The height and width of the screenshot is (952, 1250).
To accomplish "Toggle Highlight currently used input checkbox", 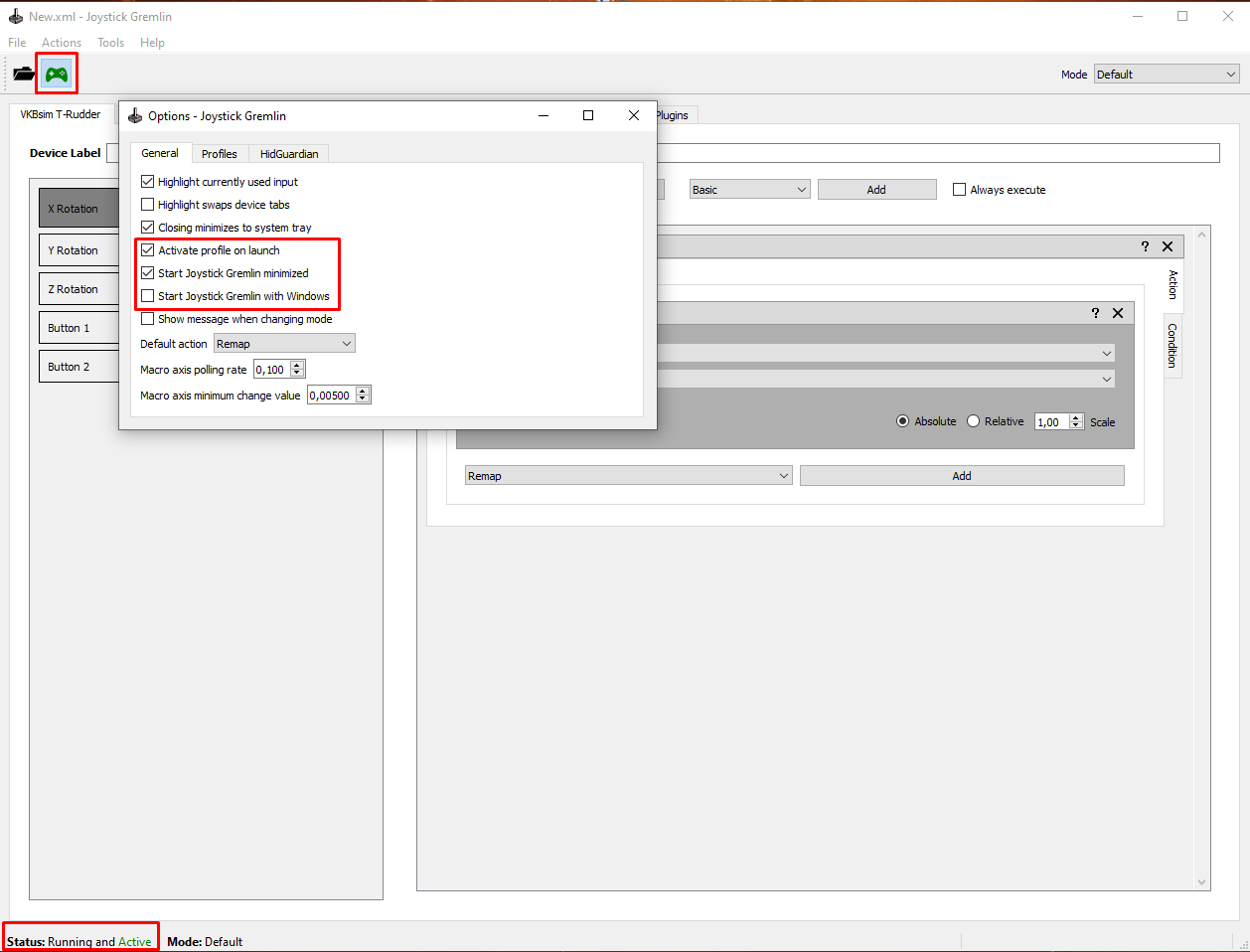I will point(147,182).
